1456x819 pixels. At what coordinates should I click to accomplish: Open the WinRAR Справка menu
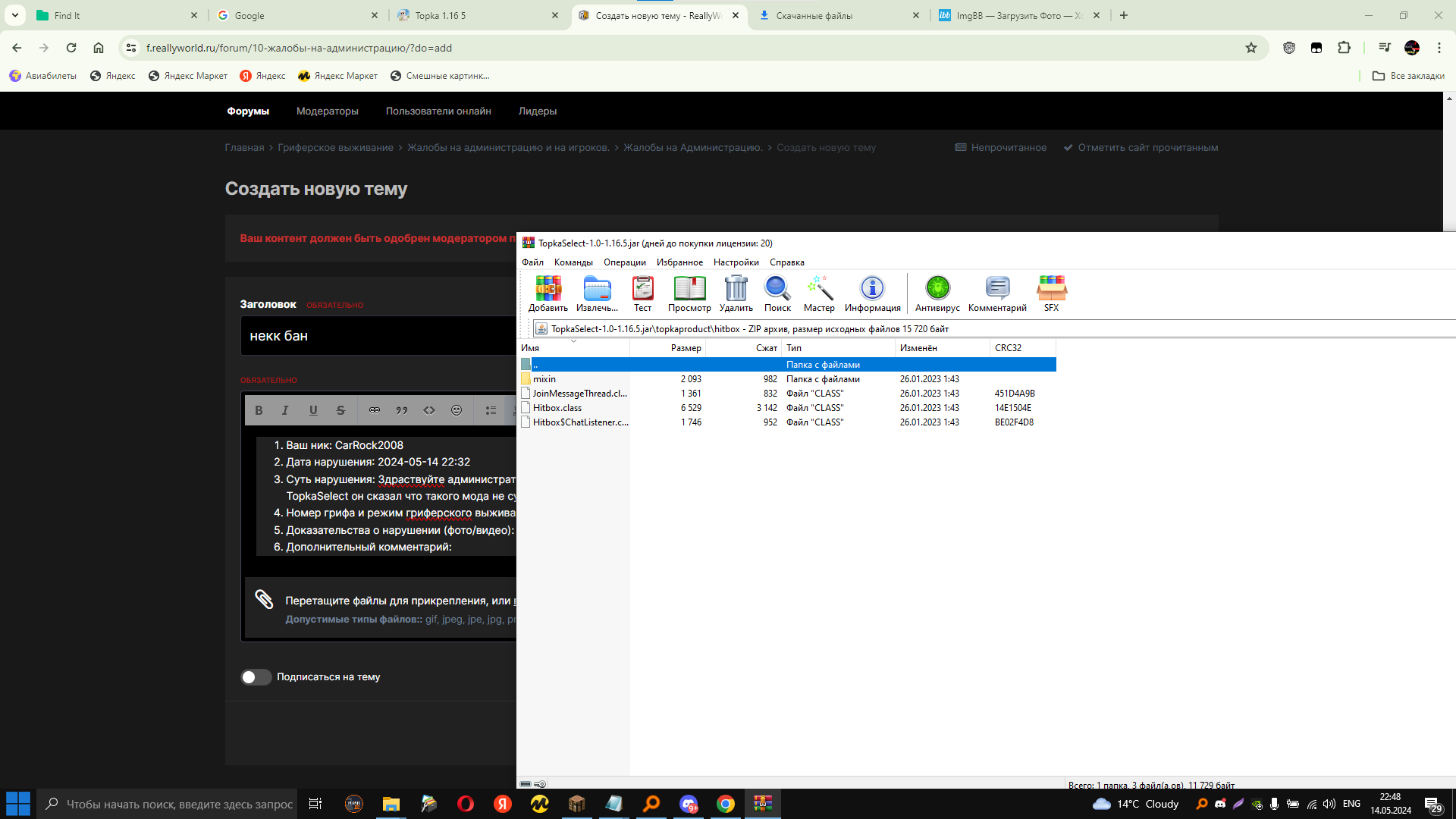tap(787, 262)
